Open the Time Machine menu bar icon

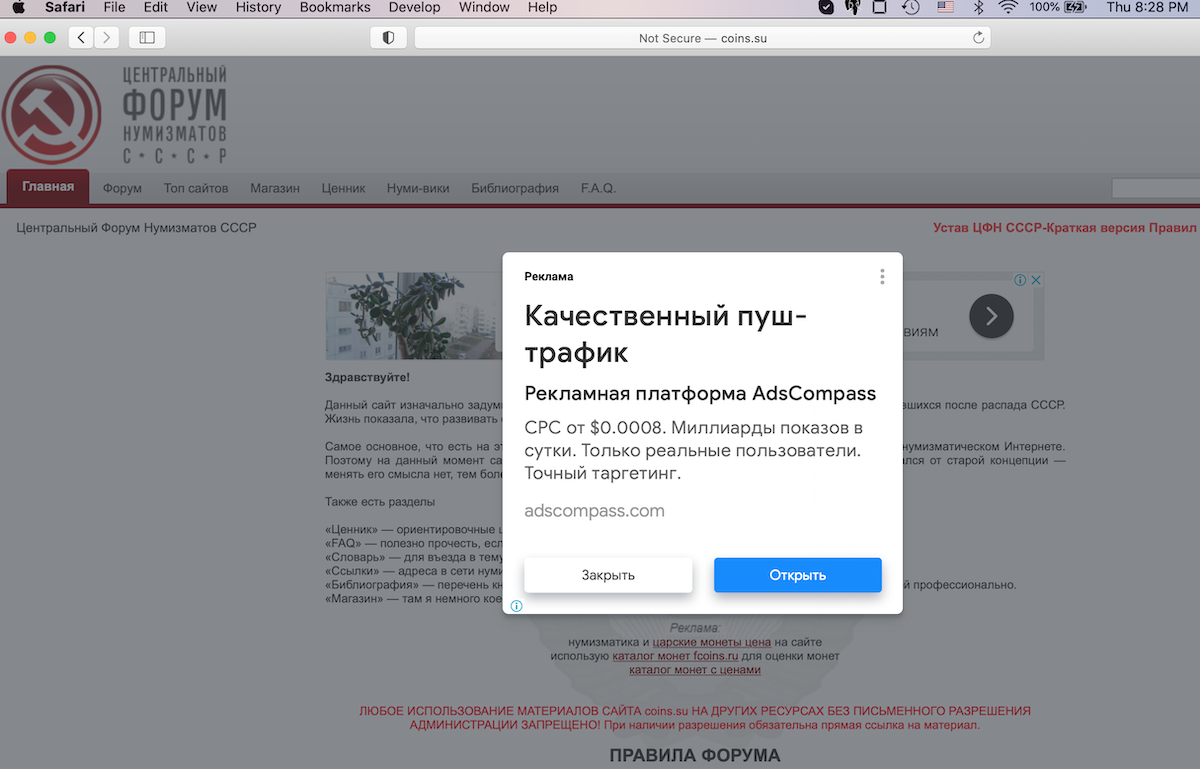[910, 8]
